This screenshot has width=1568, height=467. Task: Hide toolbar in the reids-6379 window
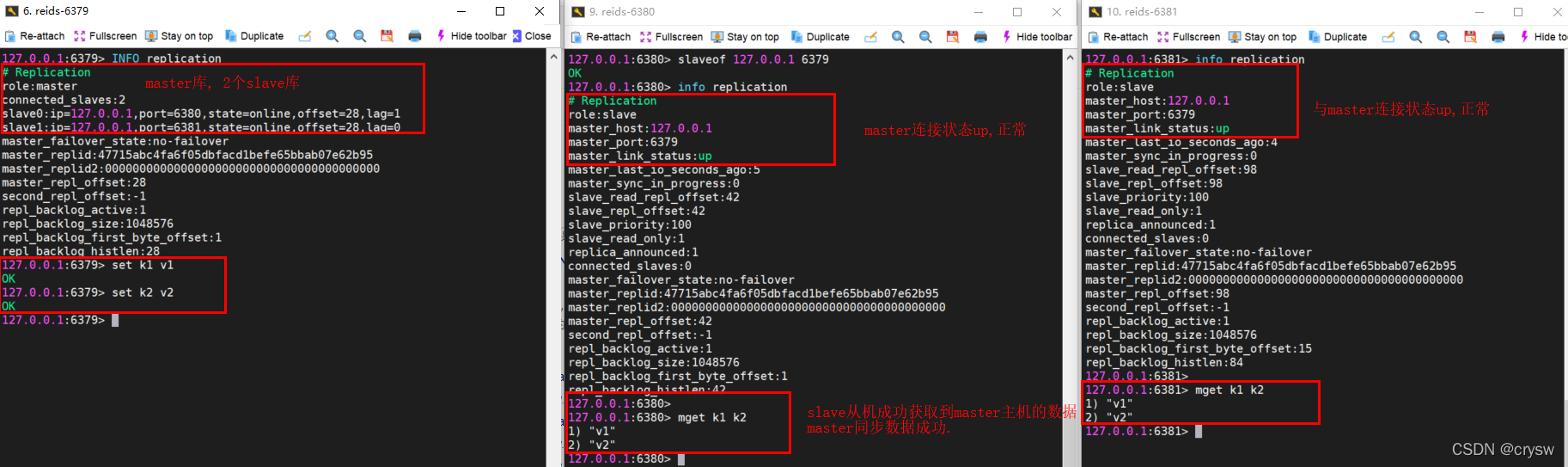click(472, 36)
